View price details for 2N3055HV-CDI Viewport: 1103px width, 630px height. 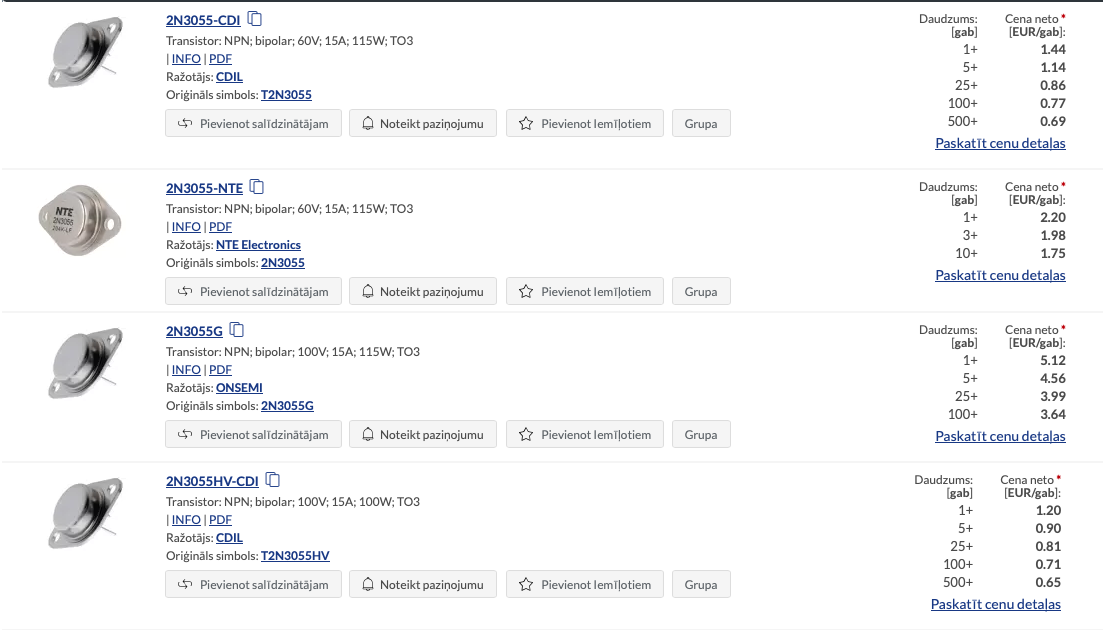coord(995,604)
